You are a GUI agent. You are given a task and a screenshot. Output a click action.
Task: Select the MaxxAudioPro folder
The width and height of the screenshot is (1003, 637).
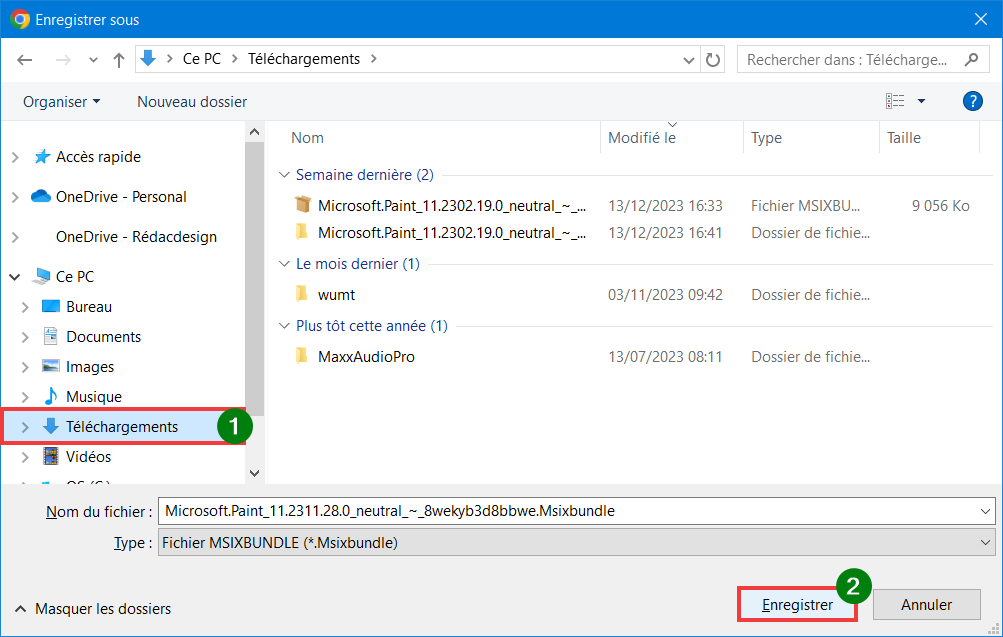coord(366,357)
